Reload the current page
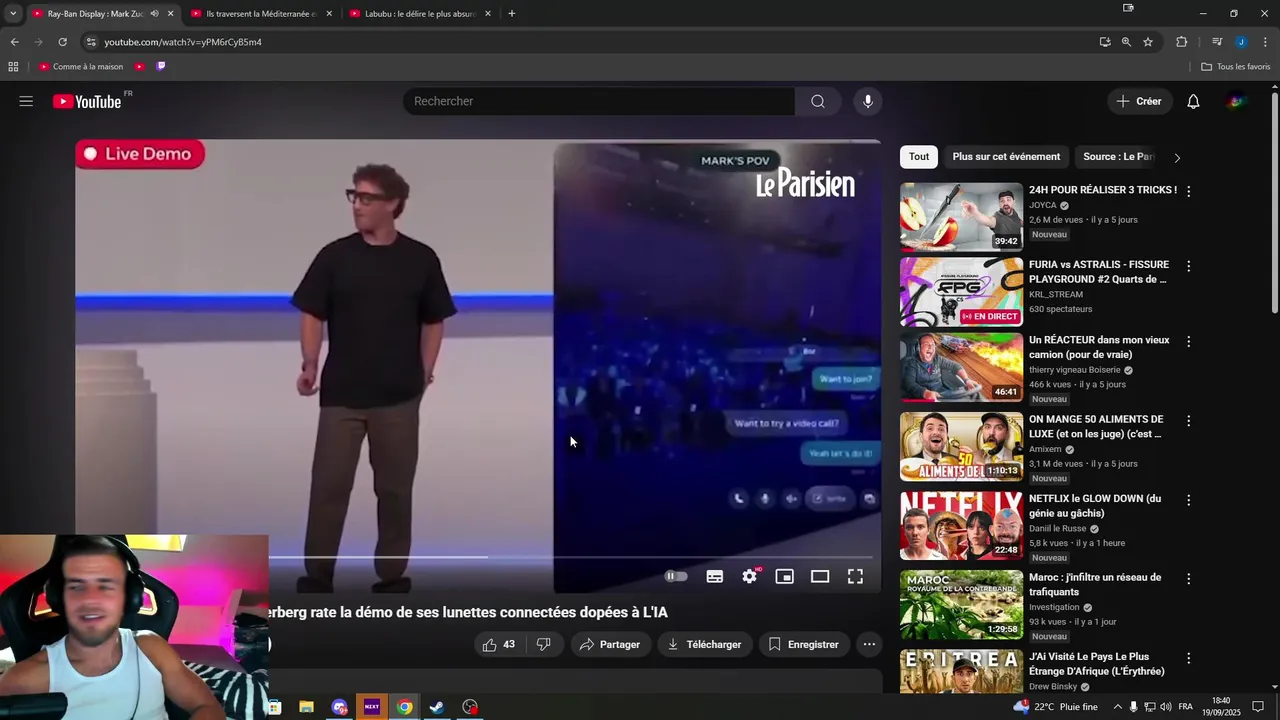 click(62, 42)
